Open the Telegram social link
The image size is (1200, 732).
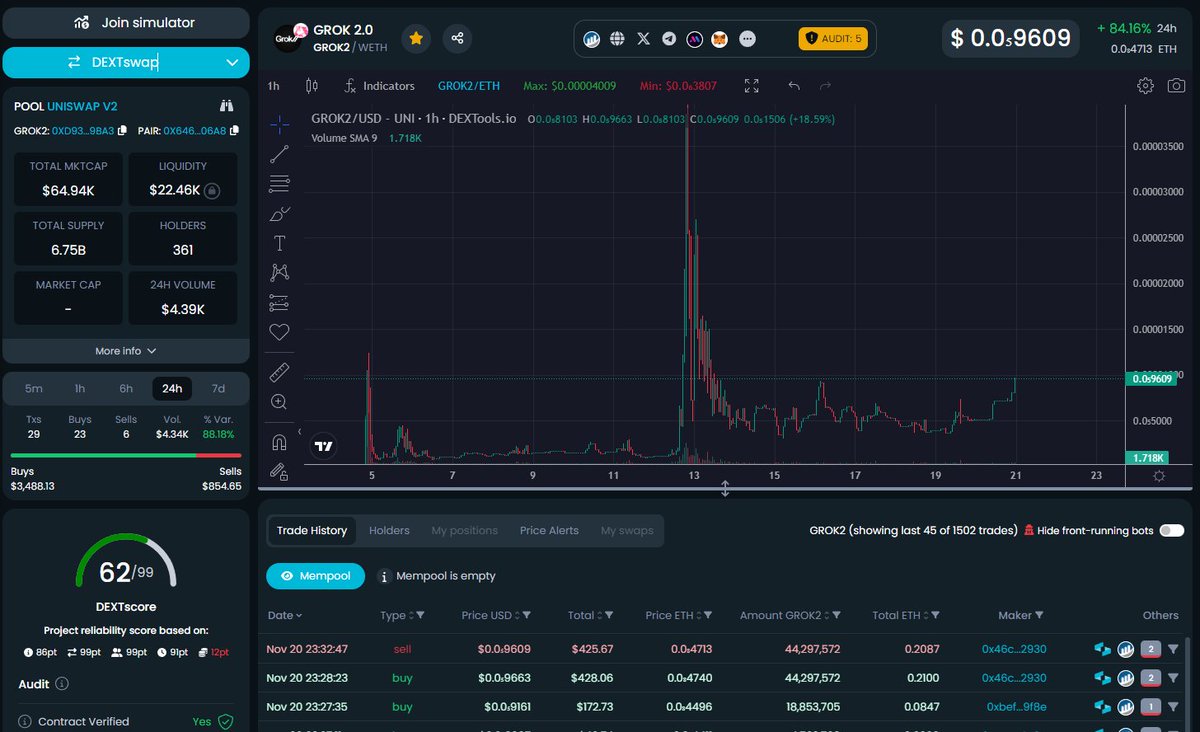click(x=669, y=39)
